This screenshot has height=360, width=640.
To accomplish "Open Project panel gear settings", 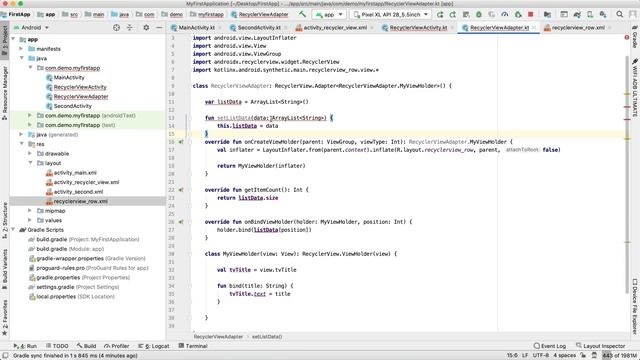I will coord(146,27).
